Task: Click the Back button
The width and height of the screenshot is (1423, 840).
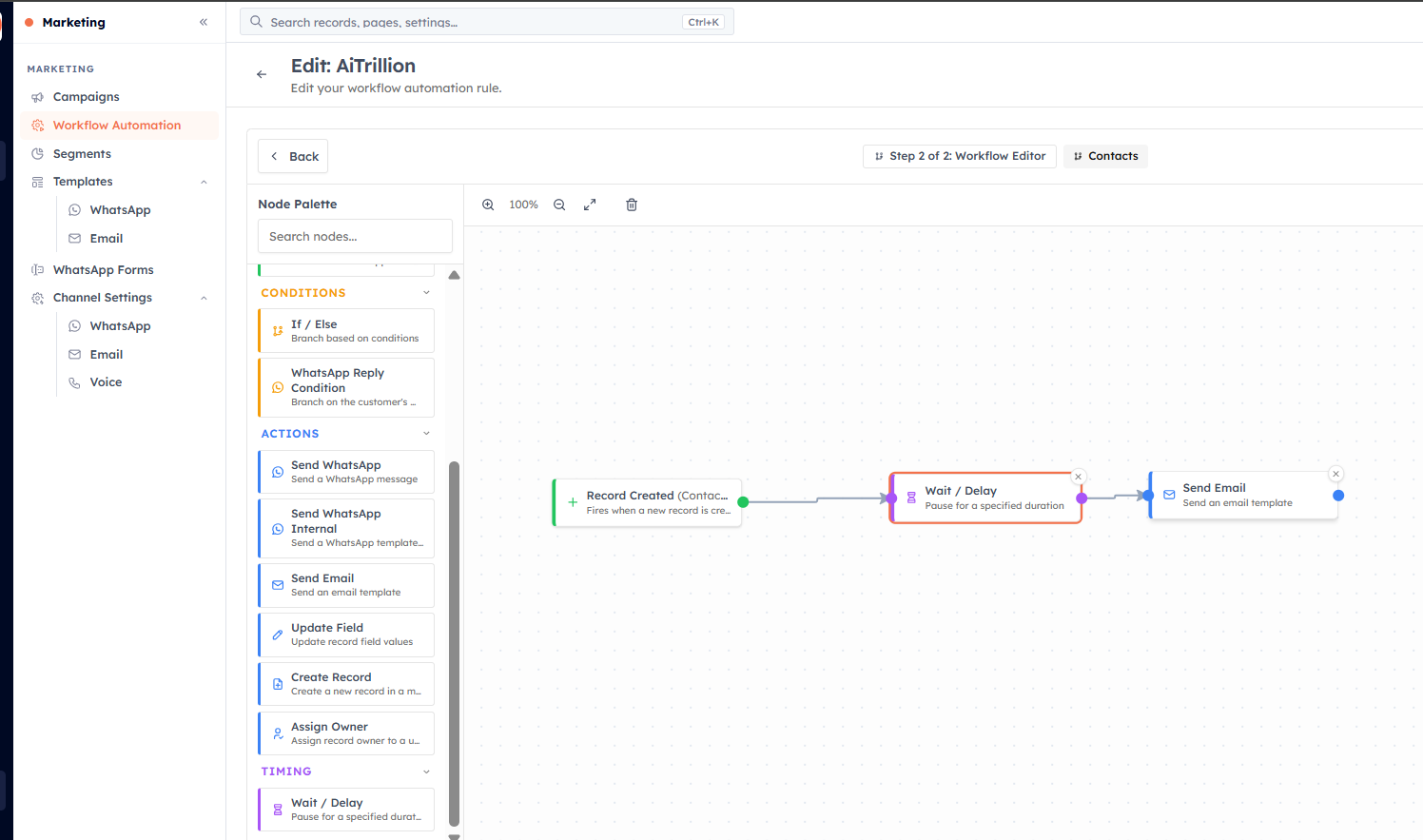Action: [x=293, y=156]
